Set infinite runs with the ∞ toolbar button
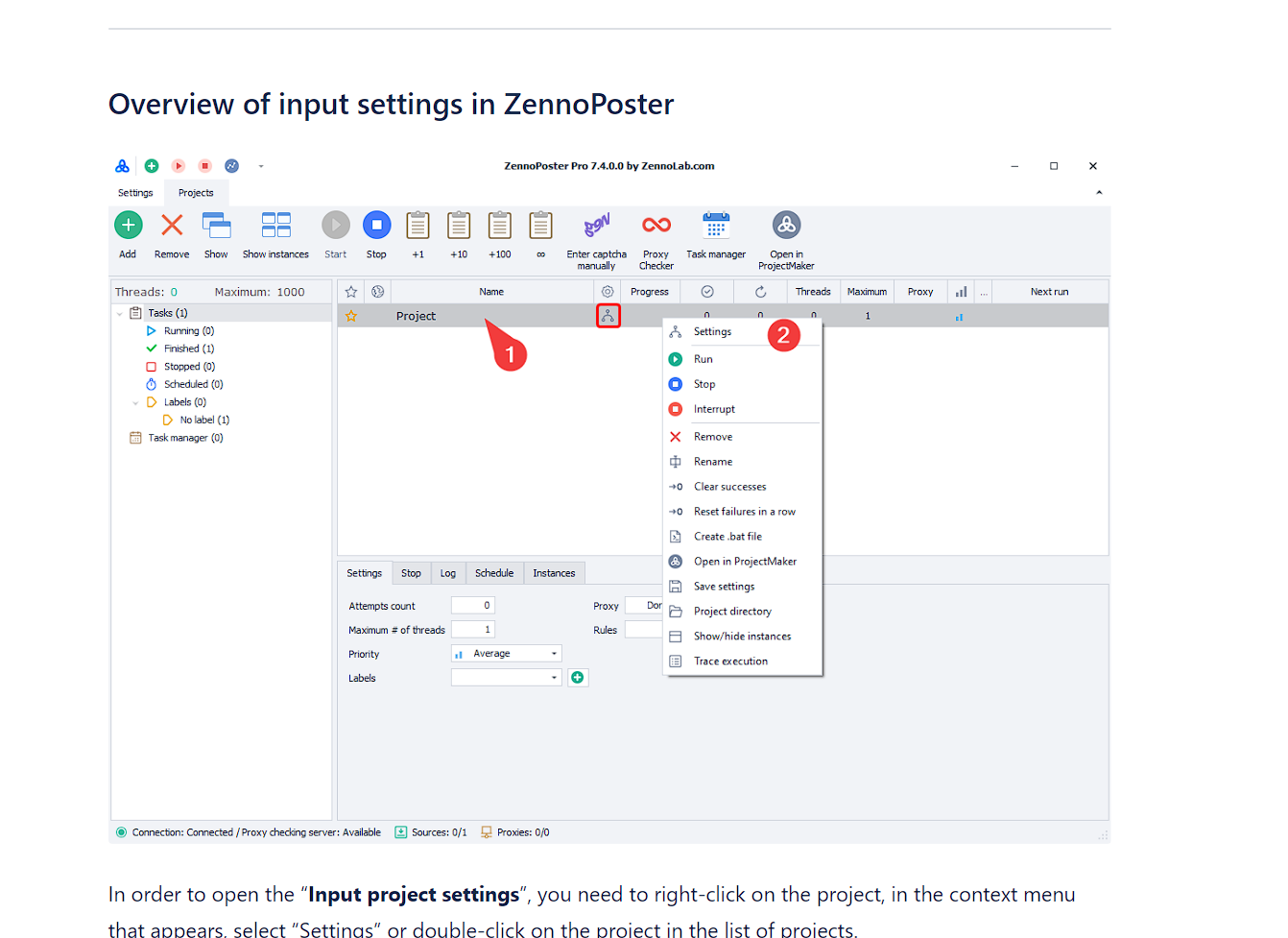Viewport: 1288px width, 938px height. tap(541, 235)
